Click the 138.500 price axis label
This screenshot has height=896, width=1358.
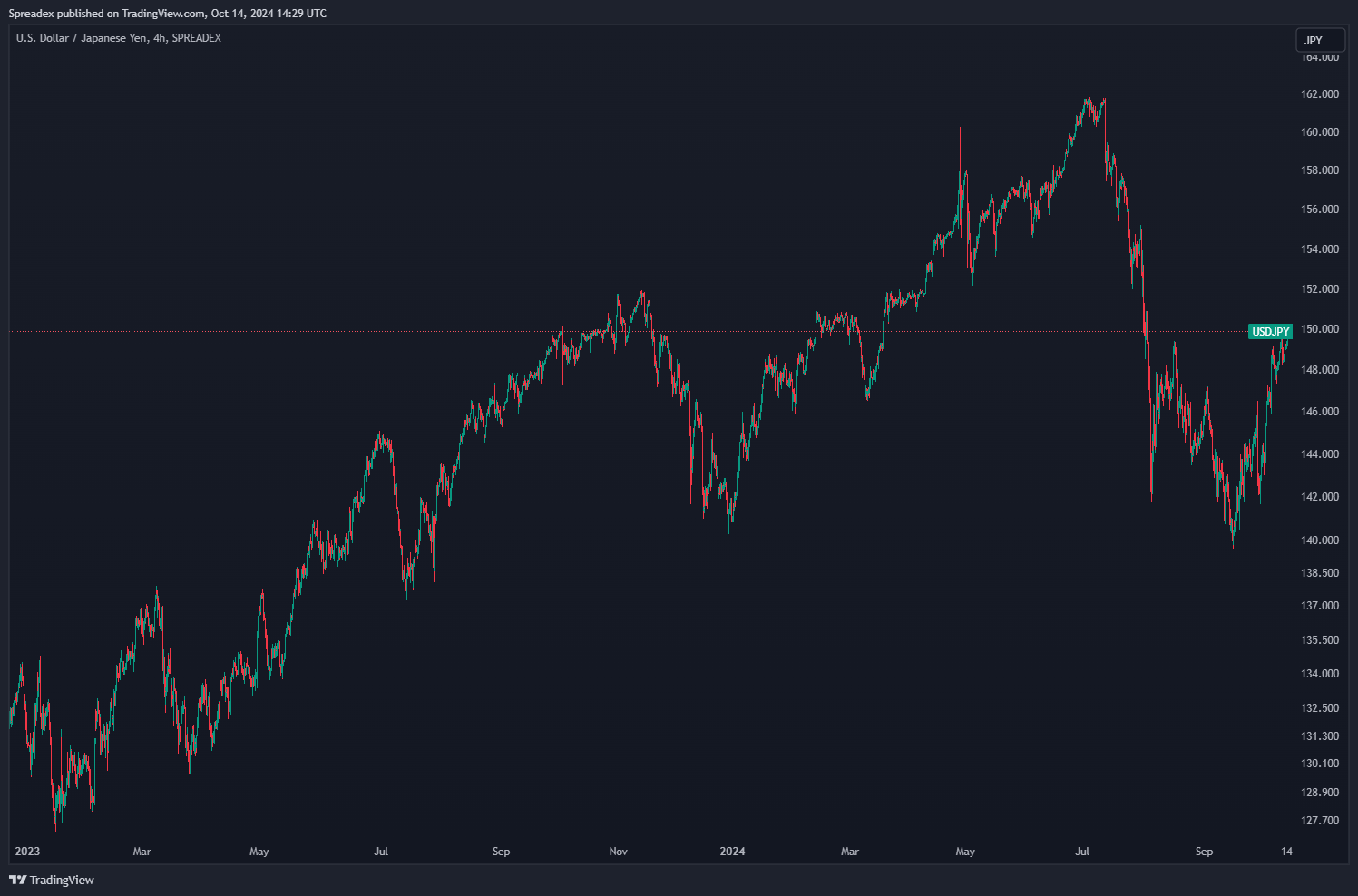click(1320, 573)
